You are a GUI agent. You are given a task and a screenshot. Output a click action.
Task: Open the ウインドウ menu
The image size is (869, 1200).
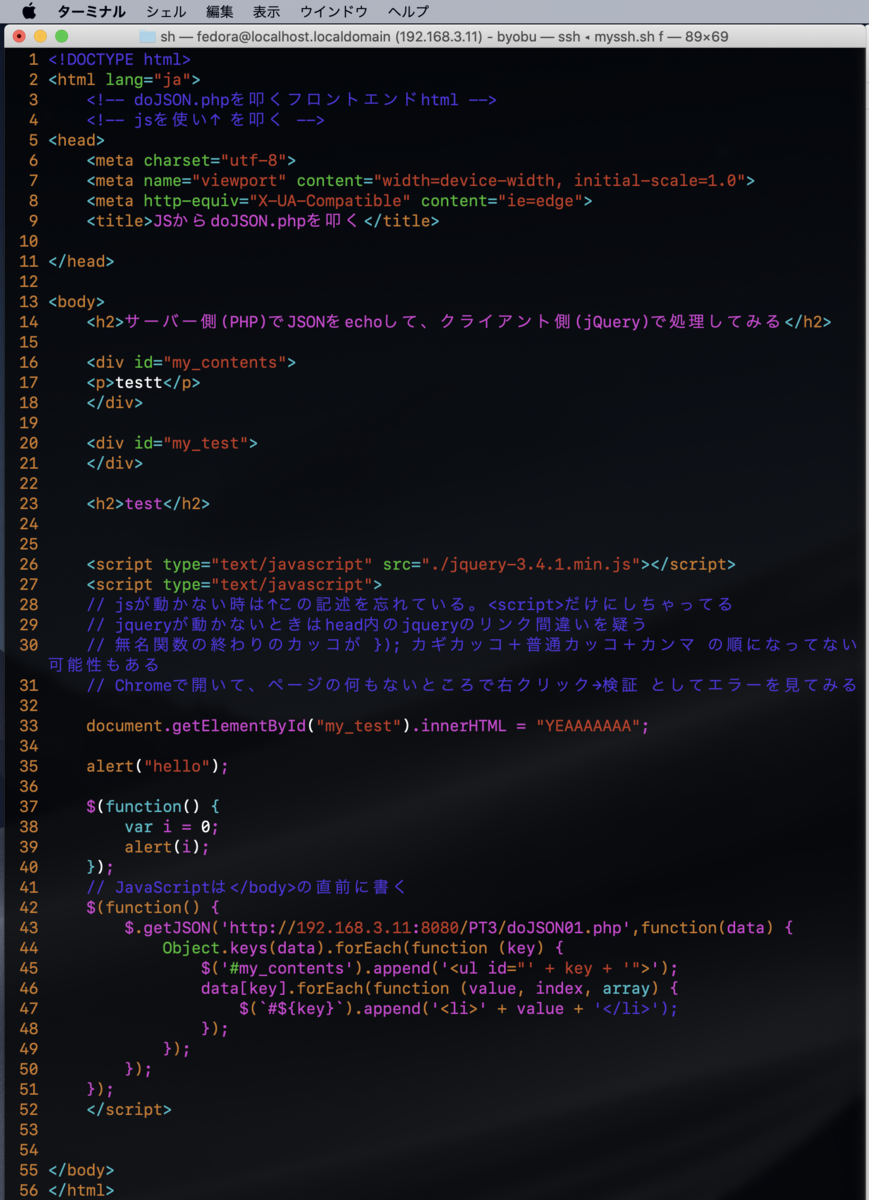coord(334,12)
